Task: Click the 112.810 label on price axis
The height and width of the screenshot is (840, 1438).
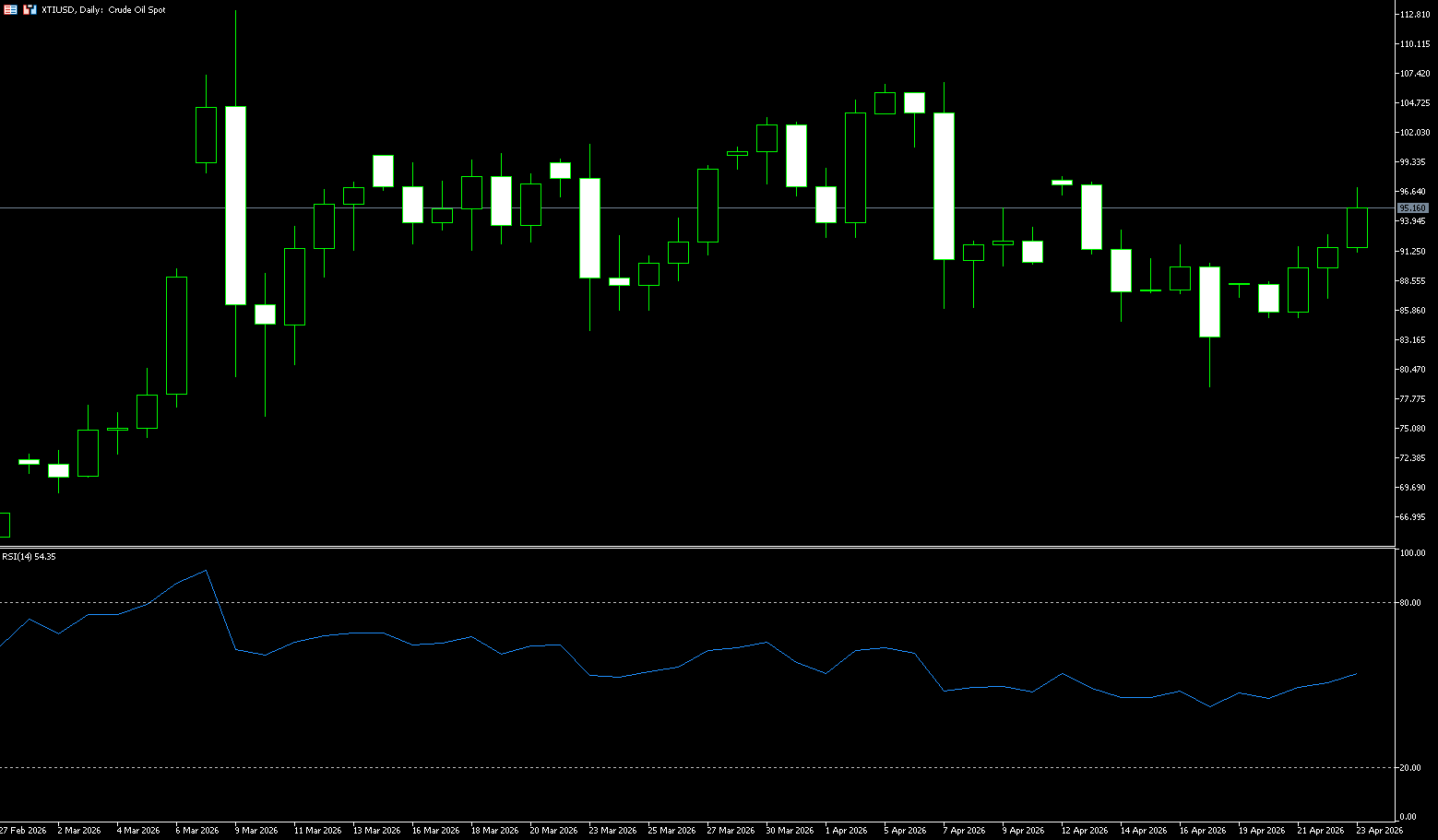Action: coord(1414,15)
